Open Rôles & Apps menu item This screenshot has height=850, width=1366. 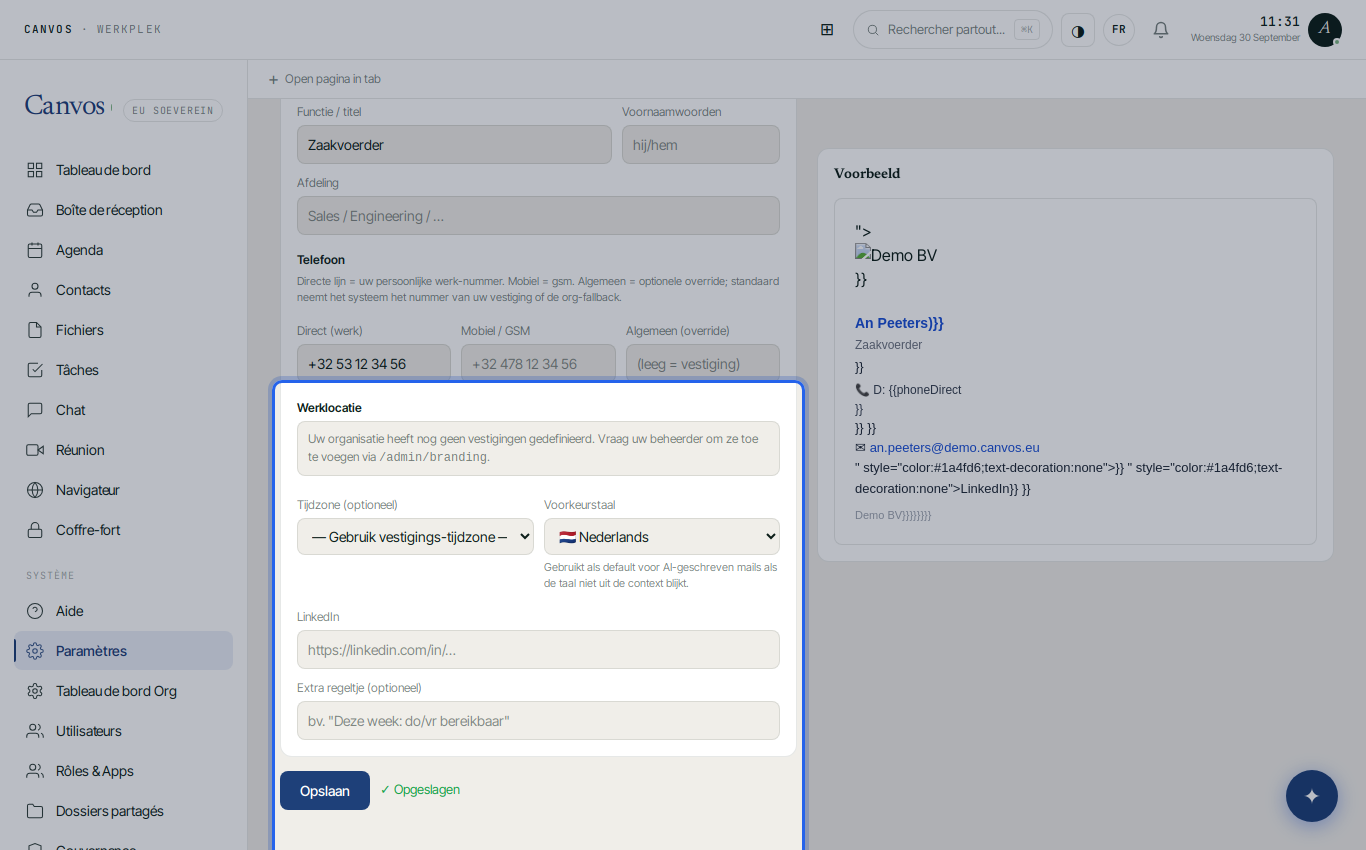pos(124,771)
